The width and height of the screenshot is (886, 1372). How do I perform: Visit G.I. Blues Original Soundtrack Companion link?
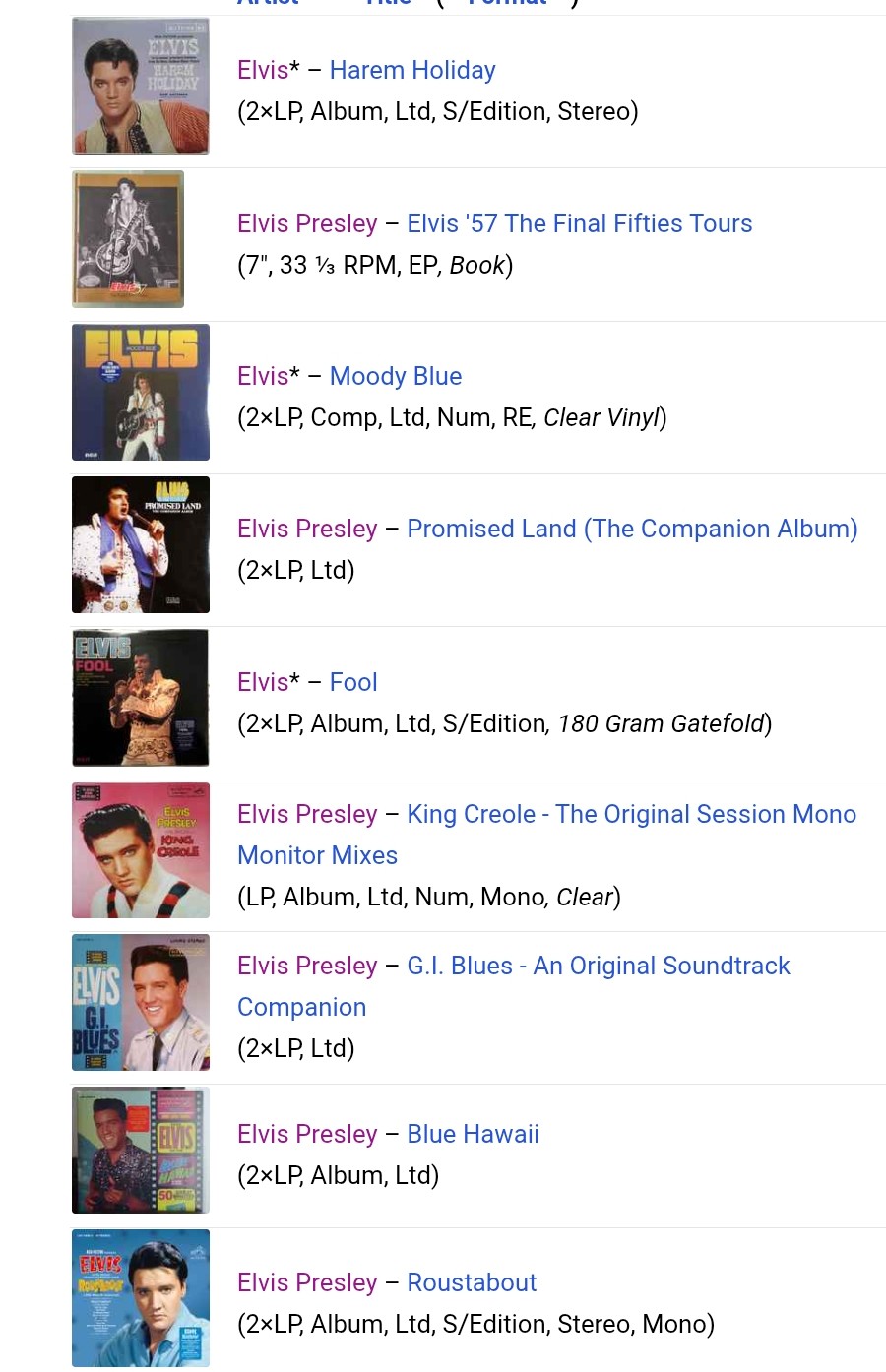pos(598,966)
